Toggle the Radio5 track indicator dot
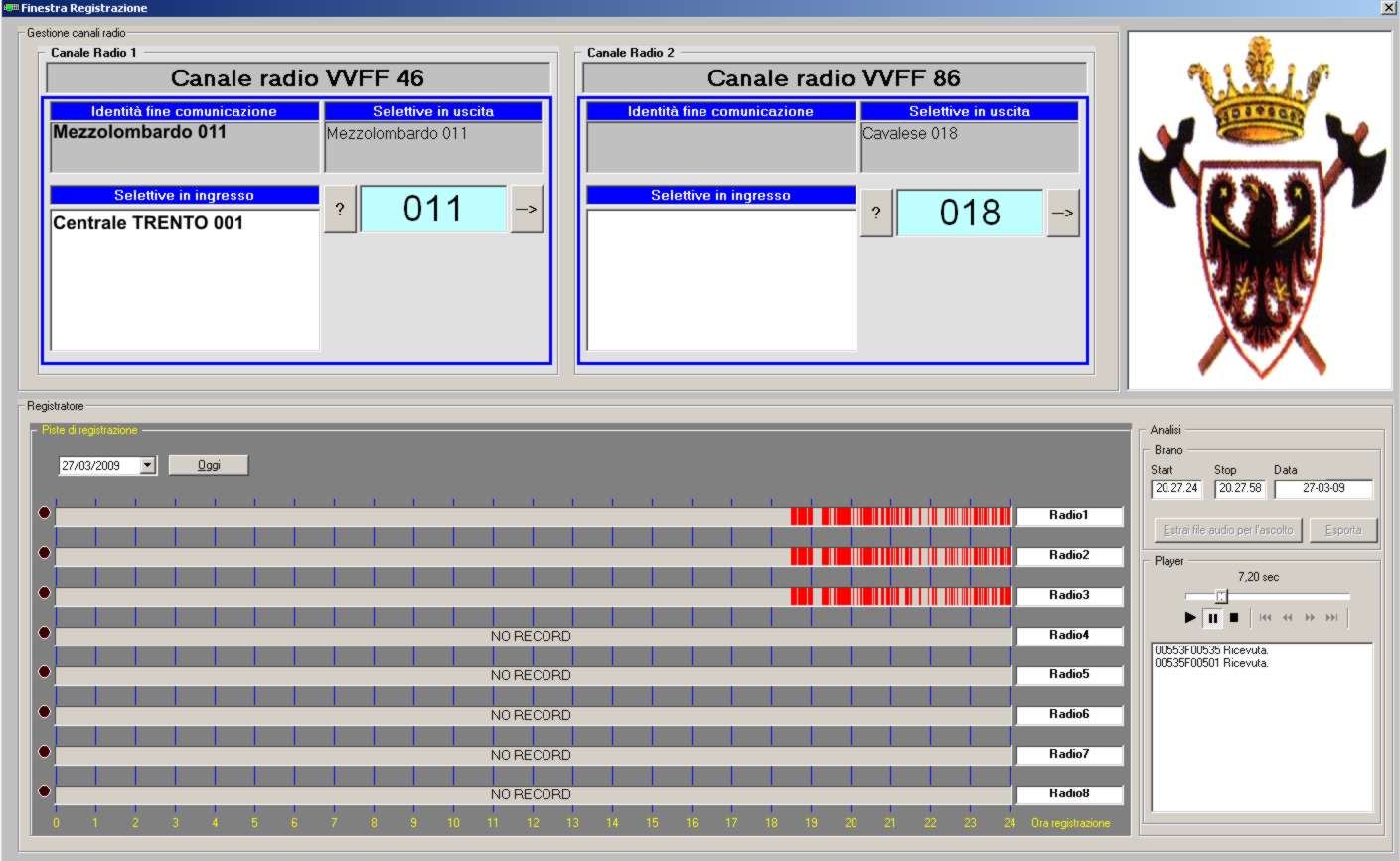This screenshot has width=1400, height=861. click(x=44, y=672)
